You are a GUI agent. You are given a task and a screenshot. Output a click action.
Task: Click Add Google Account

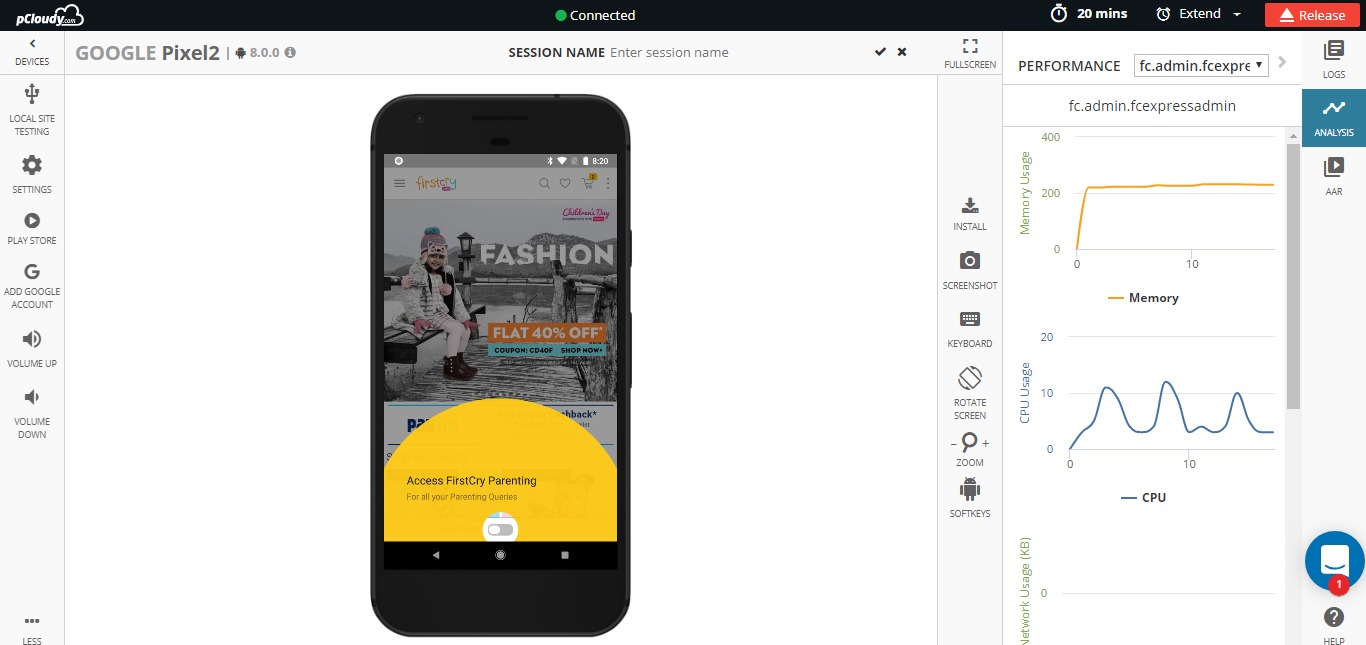pyautogui.click(x=32, y=286)
